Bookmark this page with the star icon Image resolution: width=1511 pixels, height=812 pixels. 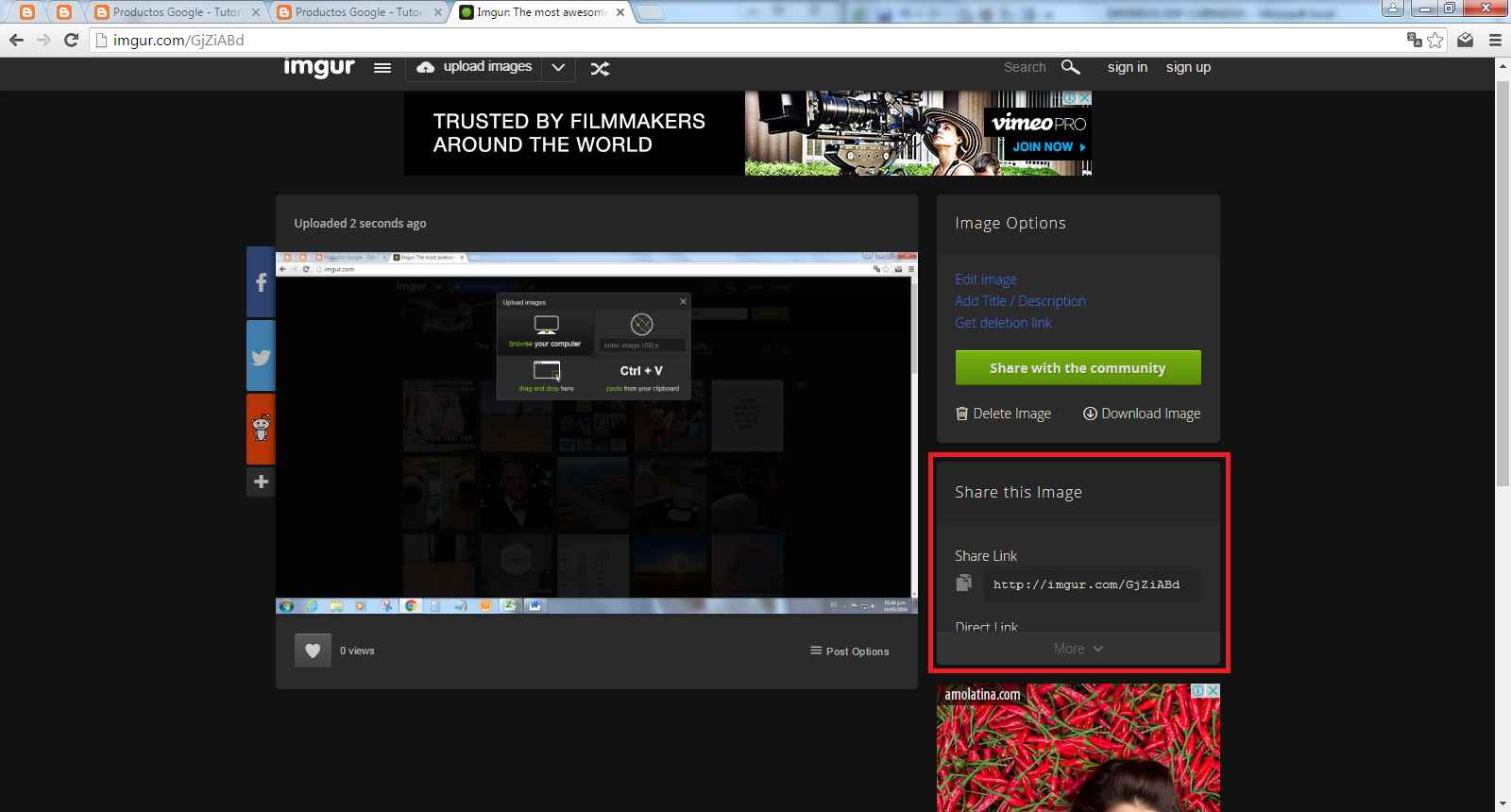pos(1435,40)
